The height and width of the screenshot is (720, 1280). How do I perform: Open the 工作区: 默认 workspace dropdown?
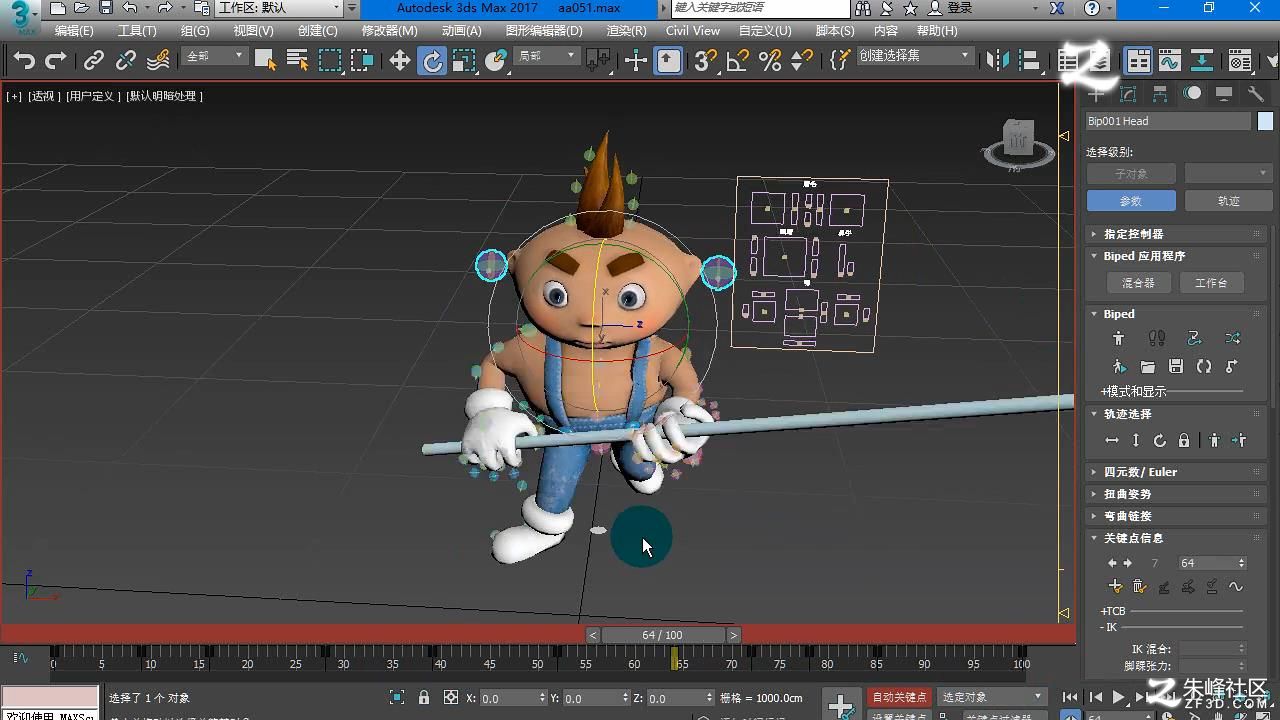tap(280, 8)
